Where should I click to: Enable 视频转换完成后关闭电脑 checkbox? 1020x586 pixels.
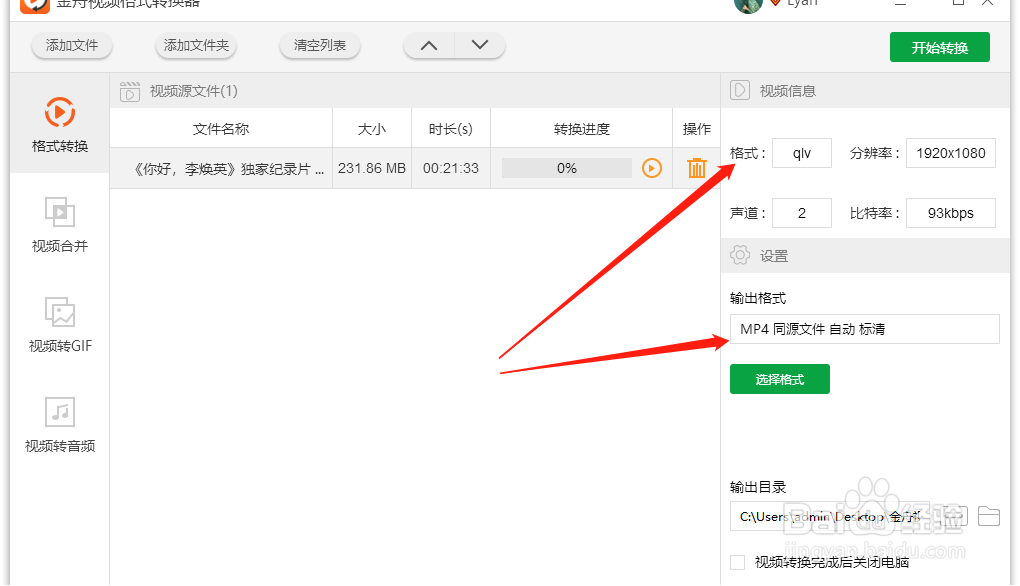coord(738,563)
